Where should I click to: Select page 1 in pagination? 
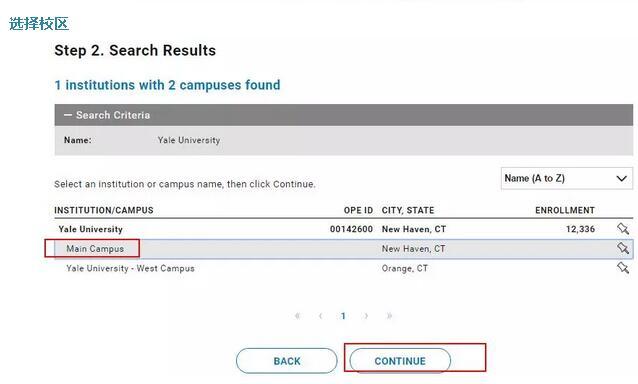click(x=343, y=316)
